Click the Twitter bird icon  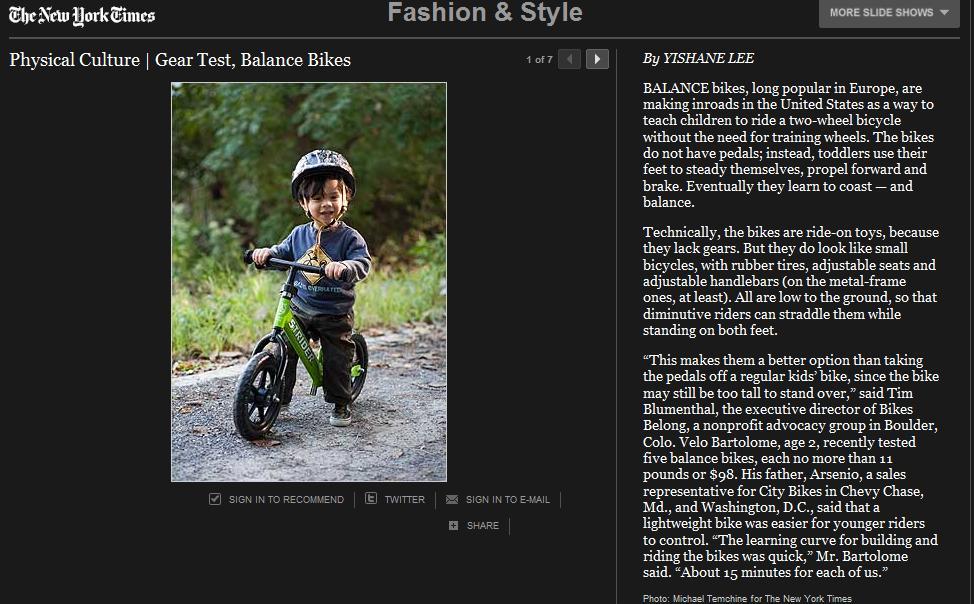[x=371, y=499]
